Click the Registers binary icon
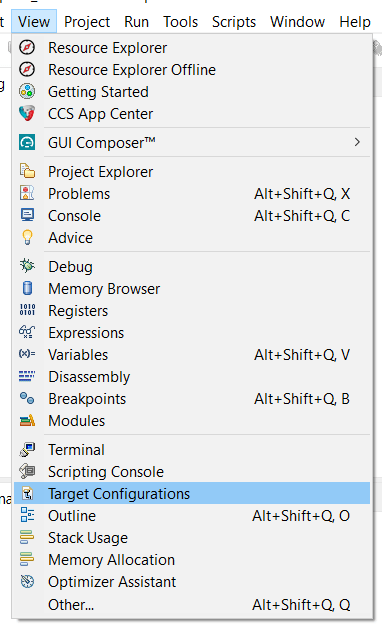The width and height of the screenshot is (382, 626). pos(27,310)
